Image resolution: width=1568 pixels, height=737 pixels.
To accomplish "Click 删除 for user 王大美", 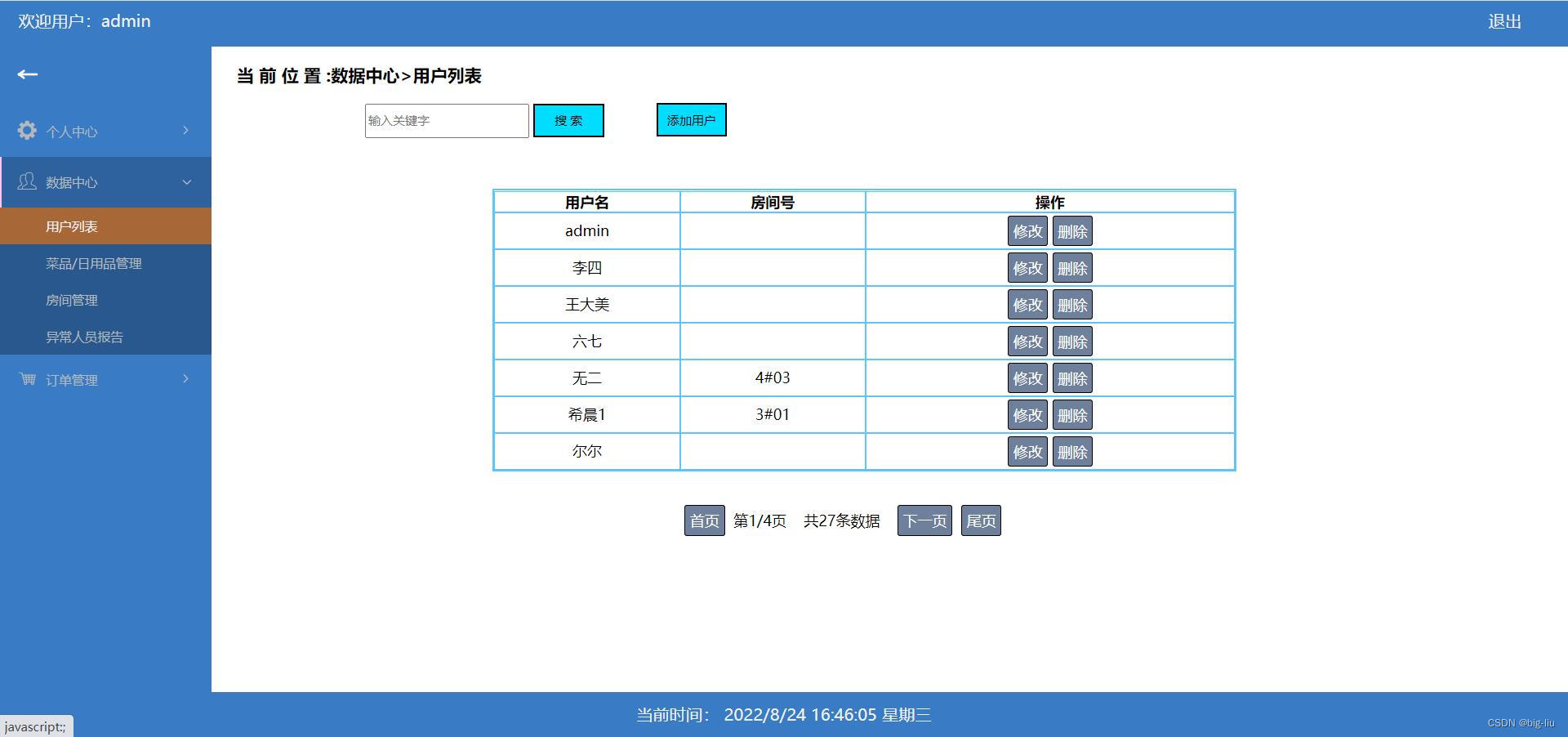I will point(1072,305).
